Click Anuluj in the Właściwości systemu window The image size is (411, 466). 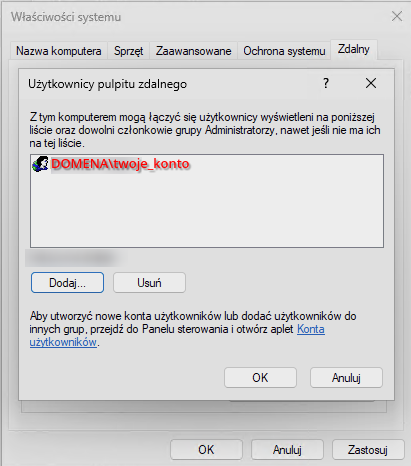point(287,450)
